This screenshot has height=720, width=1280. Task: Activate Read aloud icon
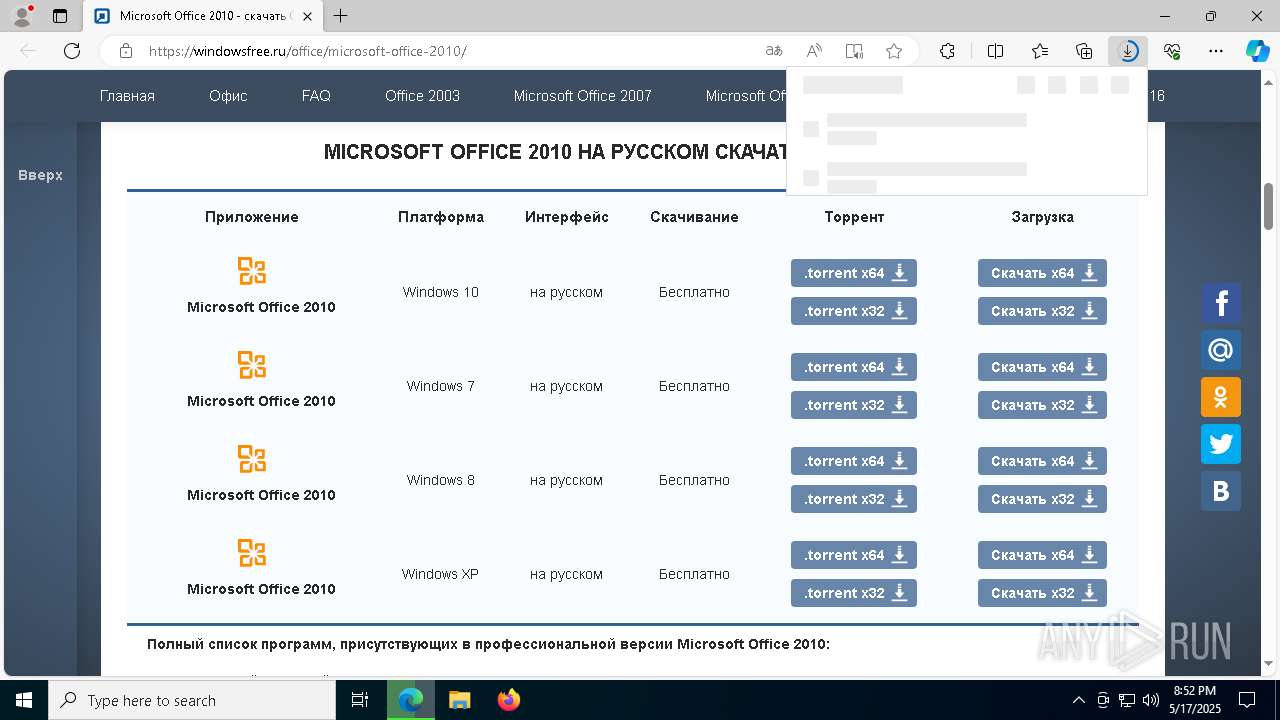coord(814,51)
